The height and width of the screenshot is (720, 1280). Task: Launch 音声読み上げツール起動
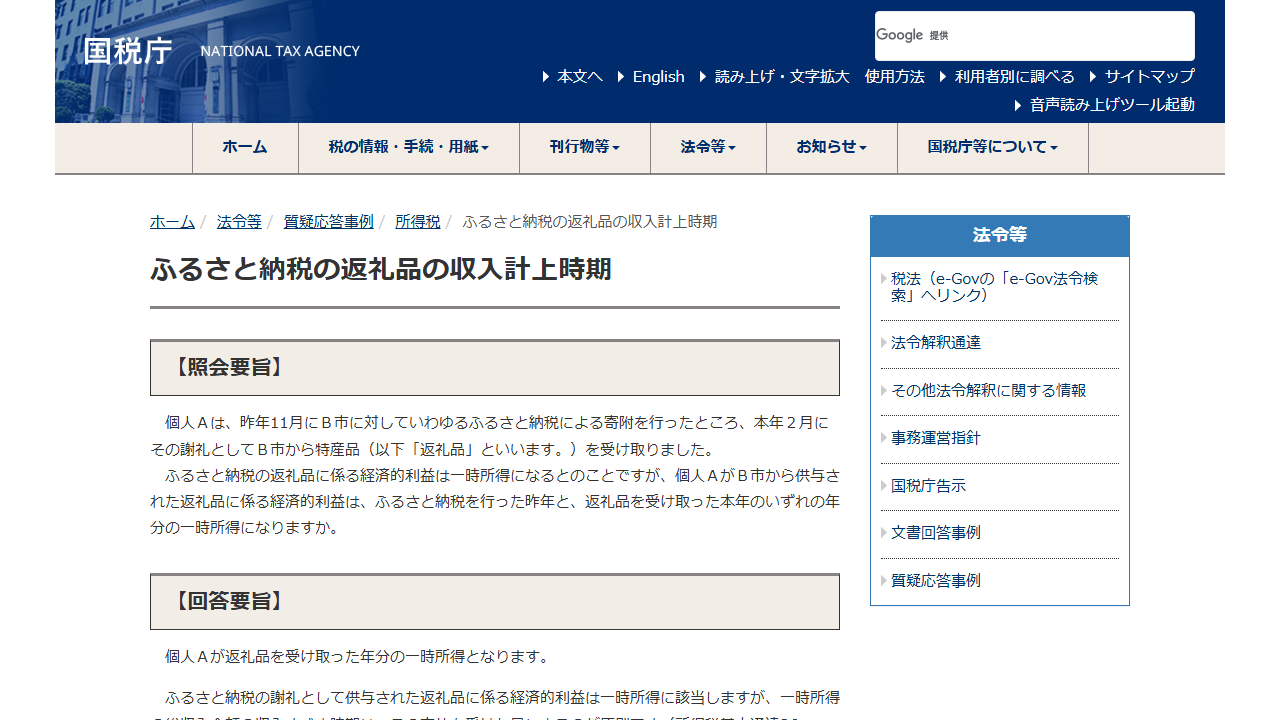tap(1112, 104)
